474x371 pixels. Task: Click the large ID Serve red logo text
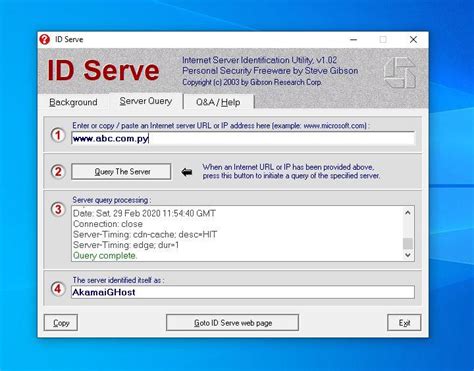[103, 70]
